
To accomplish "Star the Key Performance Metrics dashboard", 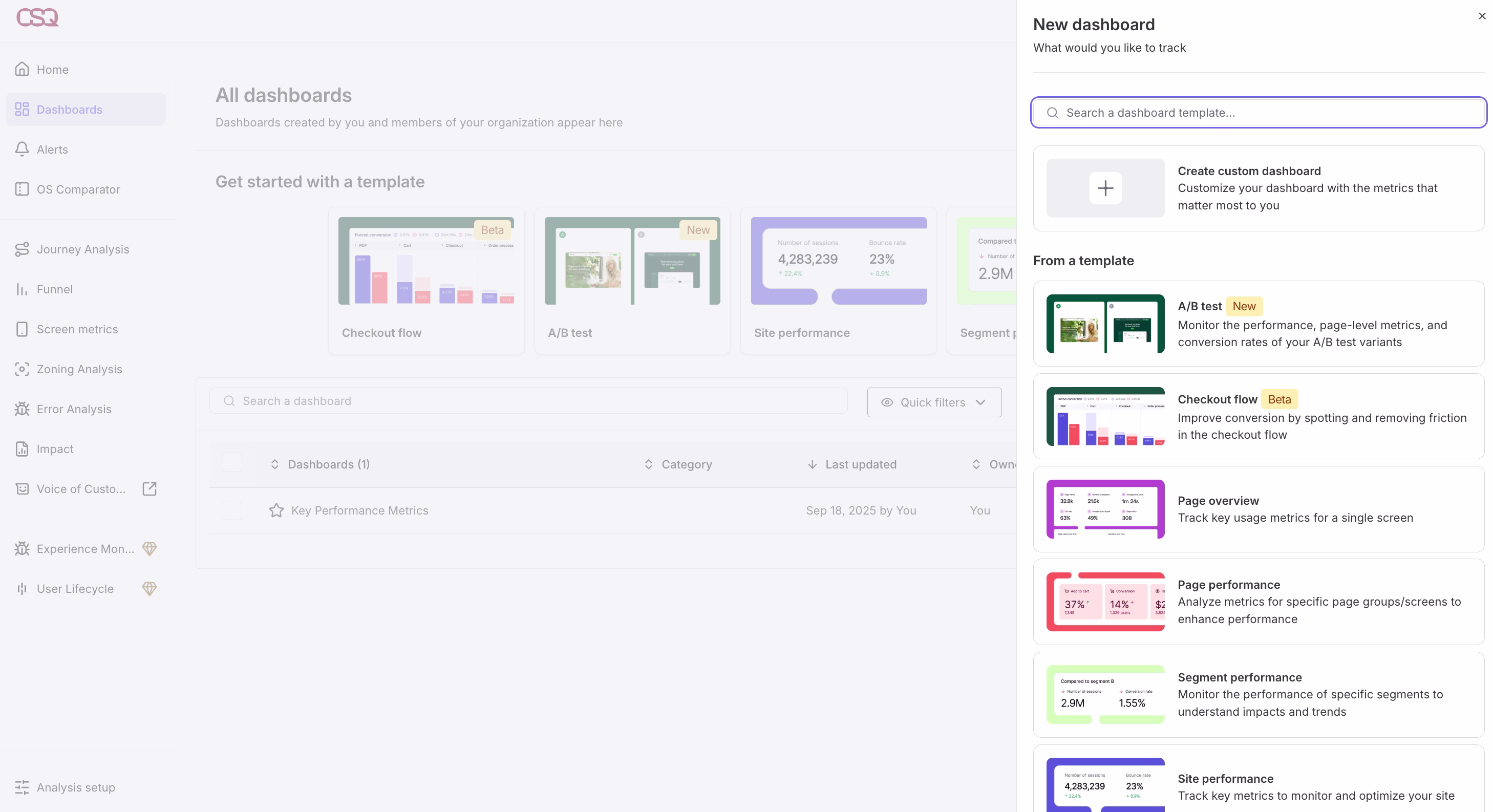I will pyautogui.click(x=276, y=510).
